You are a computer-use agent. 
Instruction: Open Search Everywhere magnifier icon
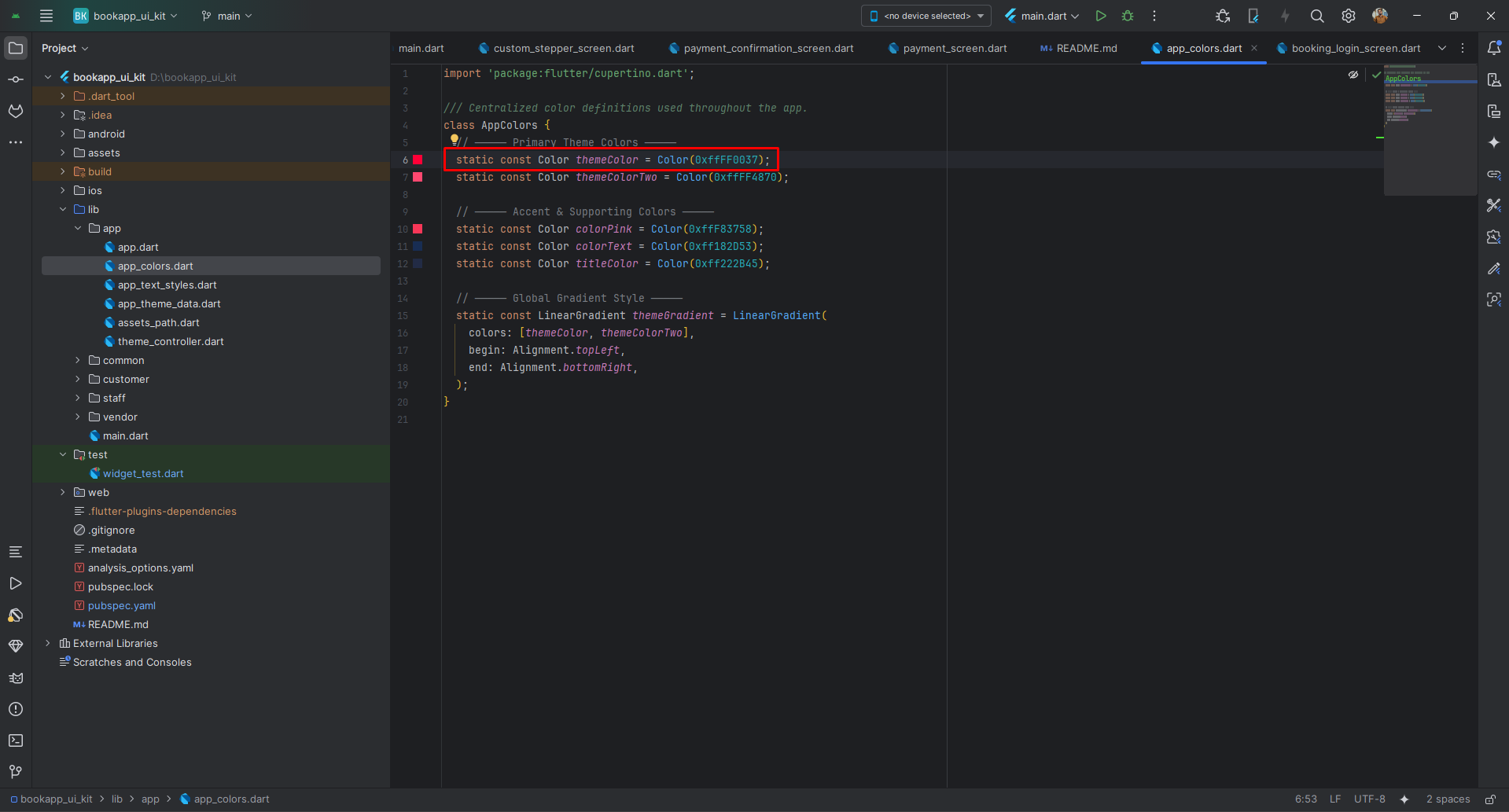pyautogui.click(x=1317, y=16)
